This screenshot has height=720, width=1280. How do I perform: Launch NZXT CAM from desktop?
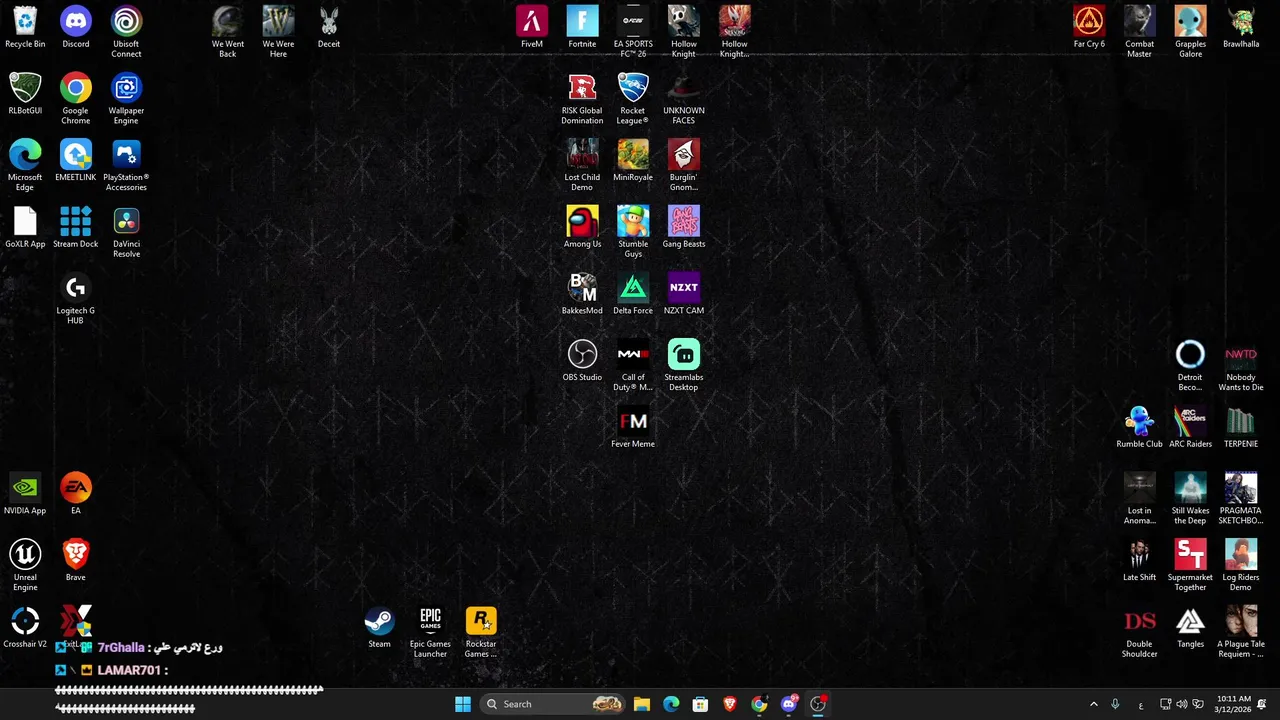pos(684,294)
